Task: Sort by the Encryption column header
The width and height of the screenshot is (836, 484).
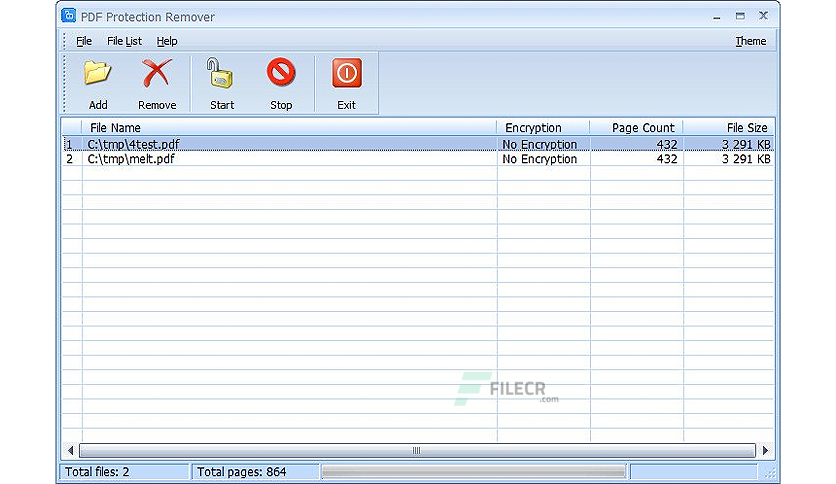Action: tap(543, 127)
